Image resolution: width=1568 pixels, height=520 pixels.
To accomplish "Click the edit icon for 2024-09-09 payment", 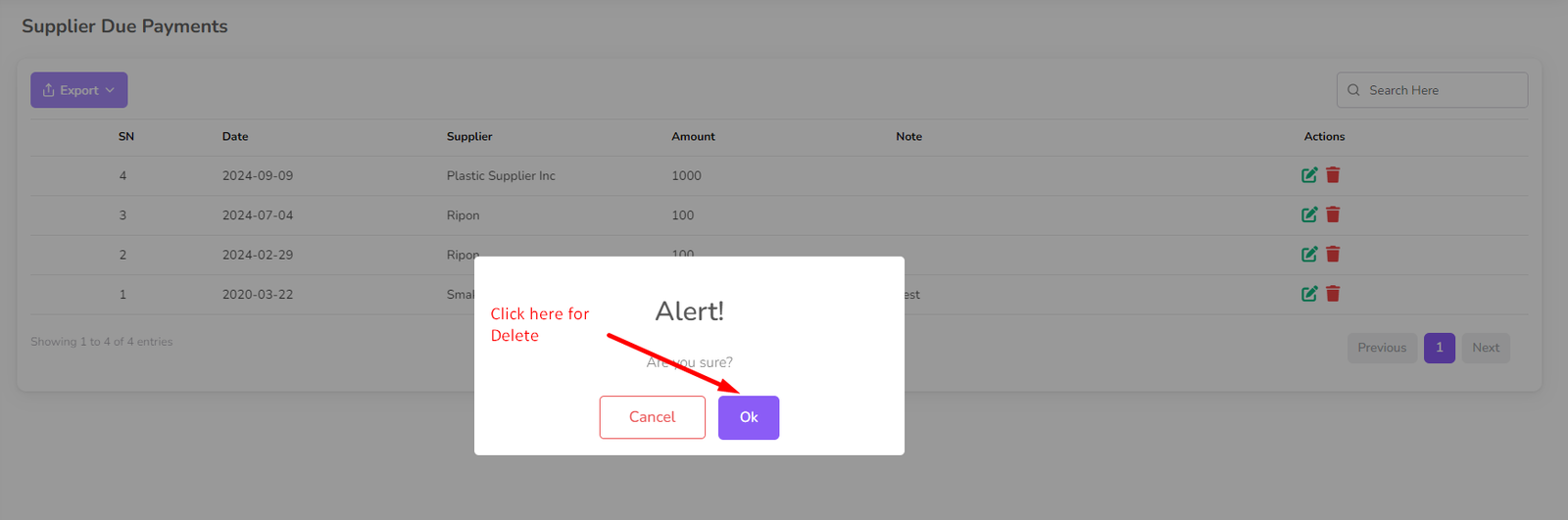I will click(1308, 175).
